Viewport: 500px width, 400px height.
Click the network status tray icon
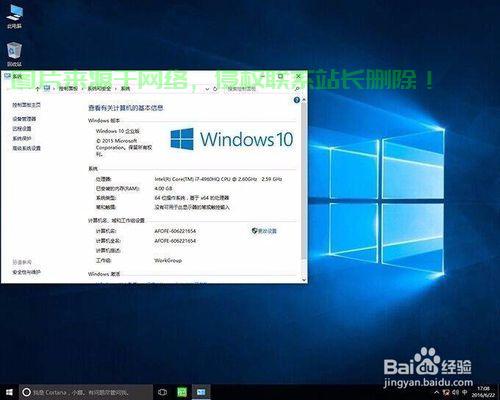[447, 392]
